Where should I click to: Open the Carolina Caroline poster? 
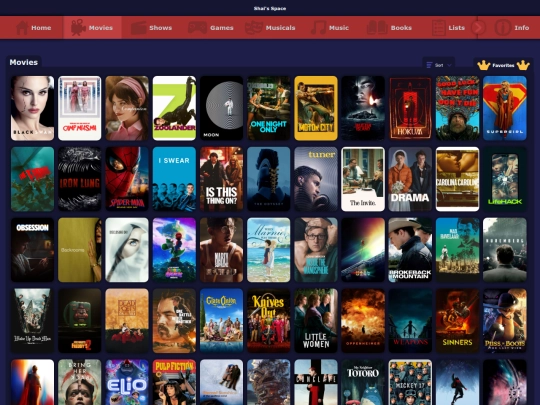click(457, 179)
